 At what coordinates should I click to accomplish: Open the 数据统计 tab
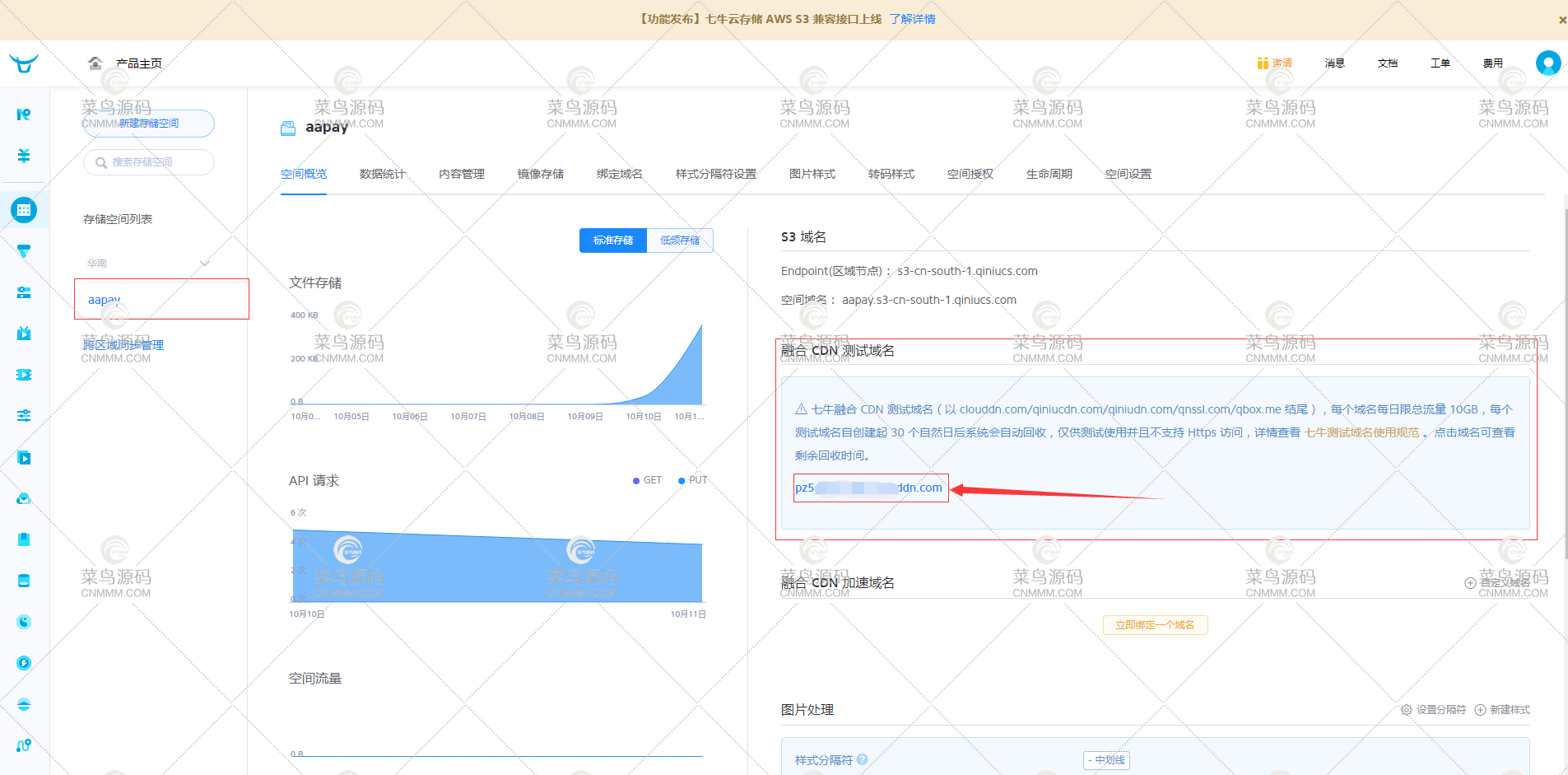pos(383,174)
